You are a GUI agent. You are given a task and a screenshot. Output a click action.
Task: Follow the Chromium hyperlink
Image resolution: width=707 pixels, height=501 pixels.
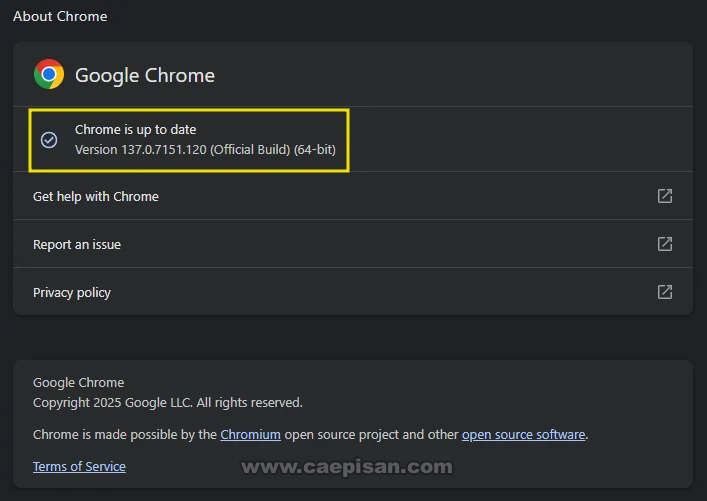pos(250,435)
